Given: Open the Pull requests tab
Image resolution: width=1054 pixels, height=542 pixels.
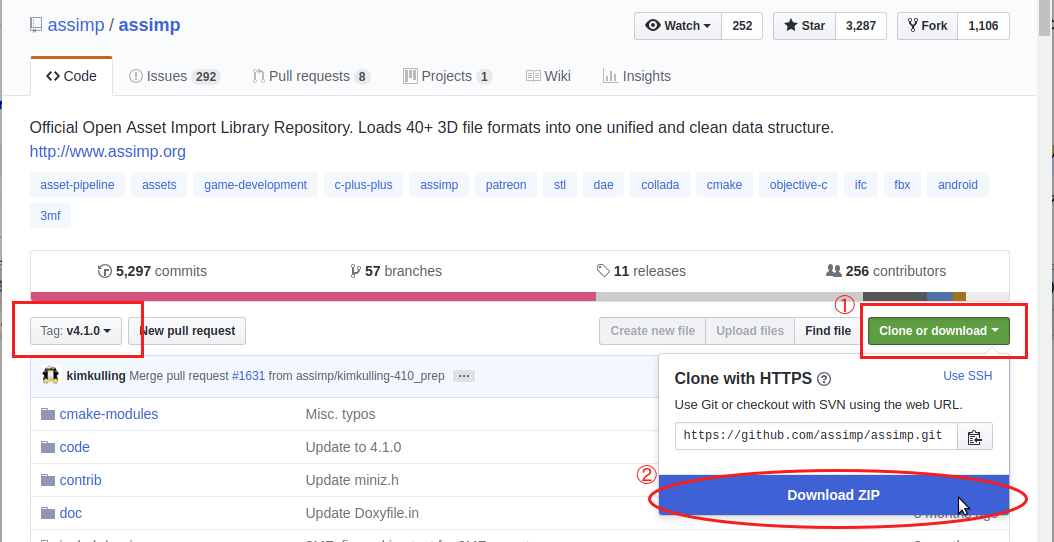Looking at the screenshot, I should 310,76.
